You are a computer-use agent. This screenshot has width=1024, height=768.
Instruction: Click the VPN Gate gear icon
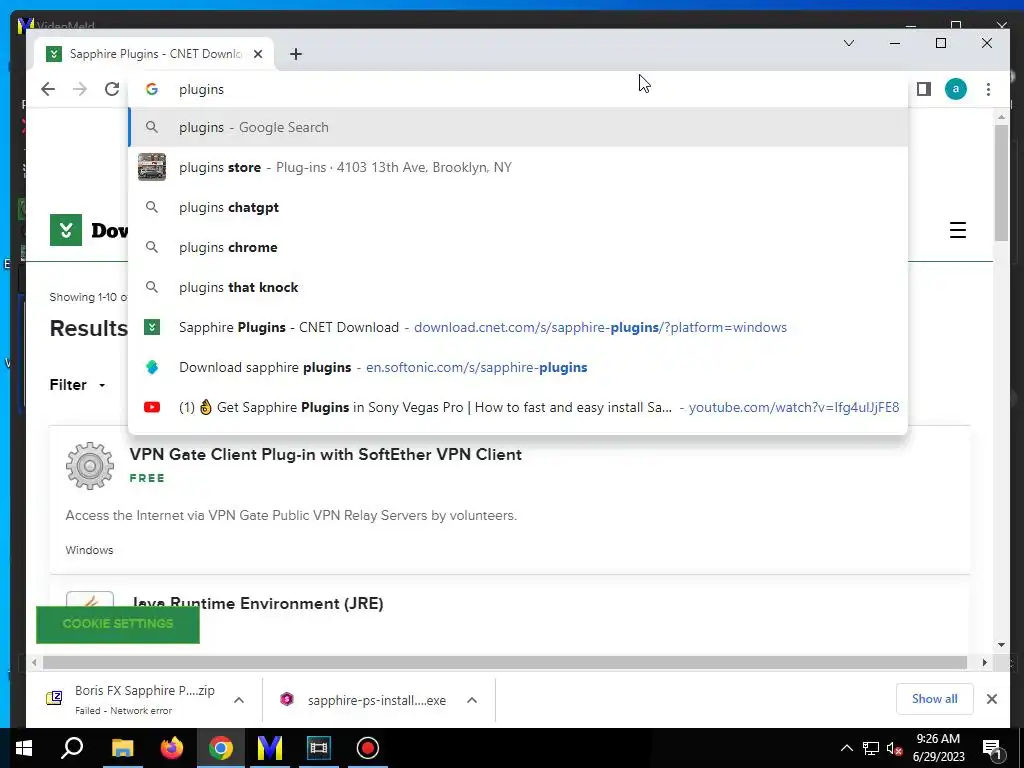coord(89,466)
